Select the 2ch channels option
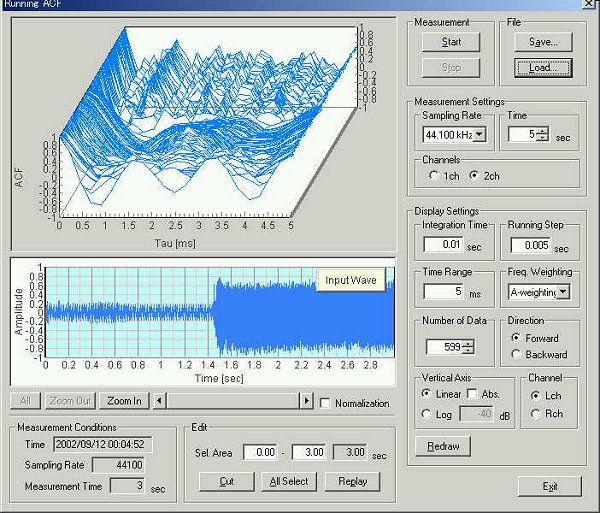Viewport: 600px width, 513px height. coord(474,175)
